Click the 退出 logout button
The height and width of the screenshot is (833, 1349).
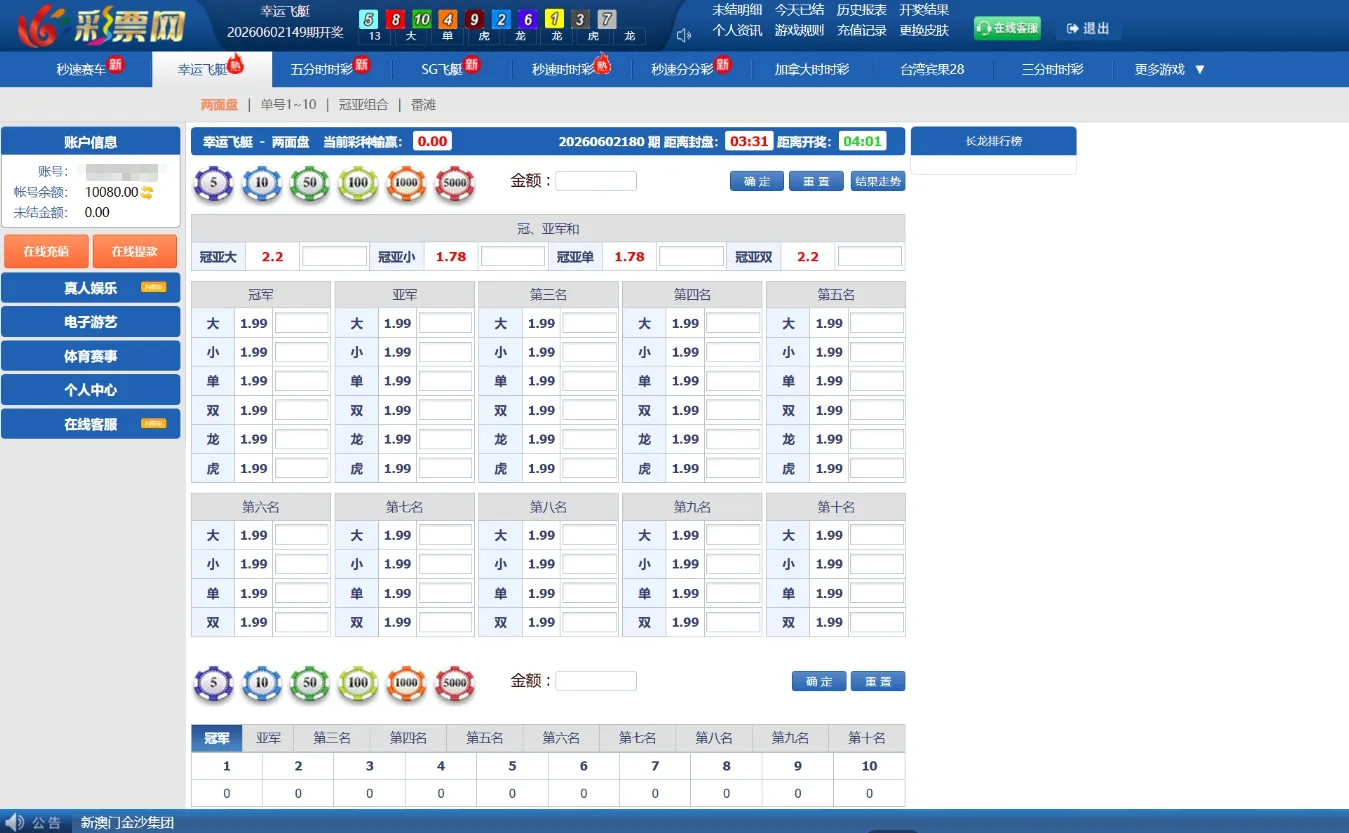pyautogui.click(x=1088, y=29)
